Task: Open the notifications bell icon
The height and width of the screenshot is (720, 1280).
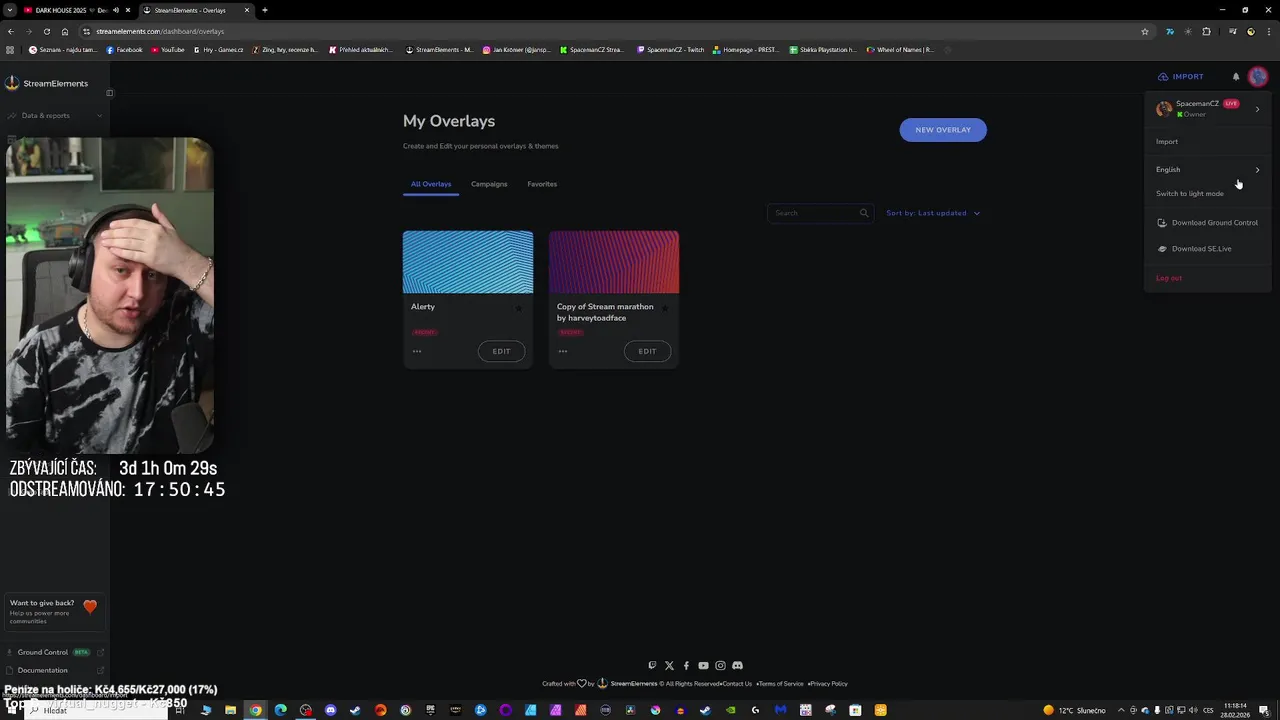Action: 1236,76
